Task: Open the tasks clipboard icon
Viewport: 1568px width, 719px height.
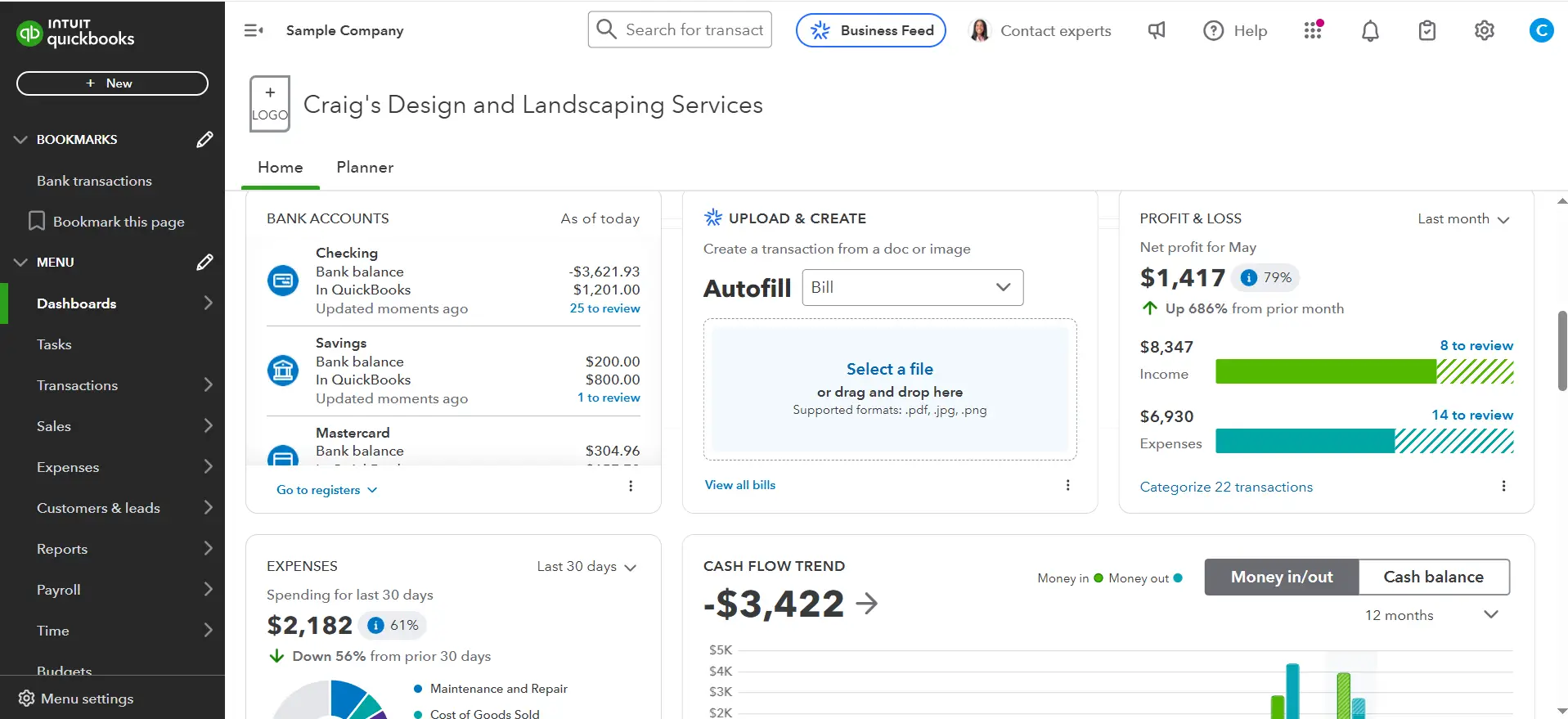Action: (x=1427, y=30)
